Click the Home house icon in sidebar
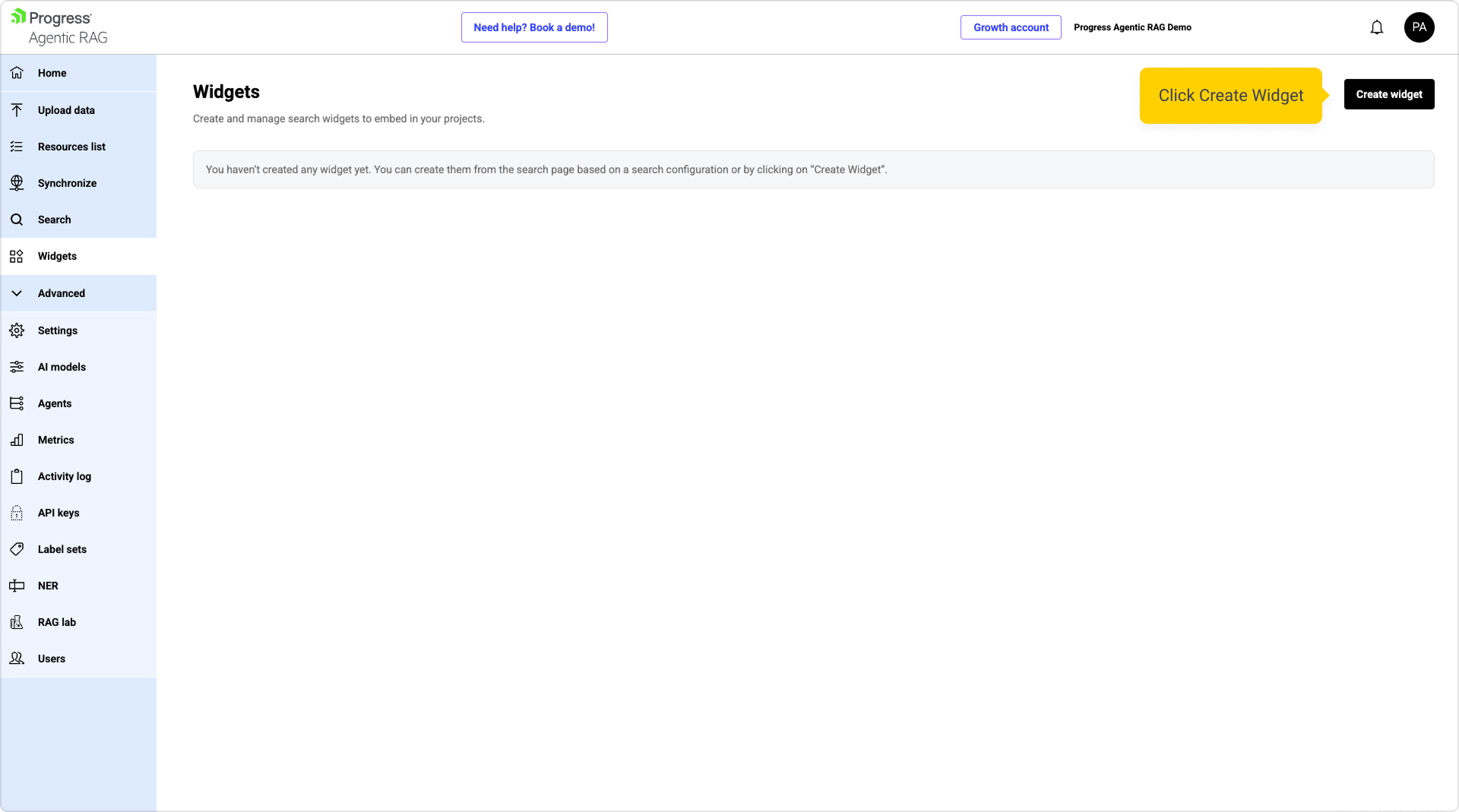The width and height of the screenshot is (1459, 812). click(x=17, y=73)
